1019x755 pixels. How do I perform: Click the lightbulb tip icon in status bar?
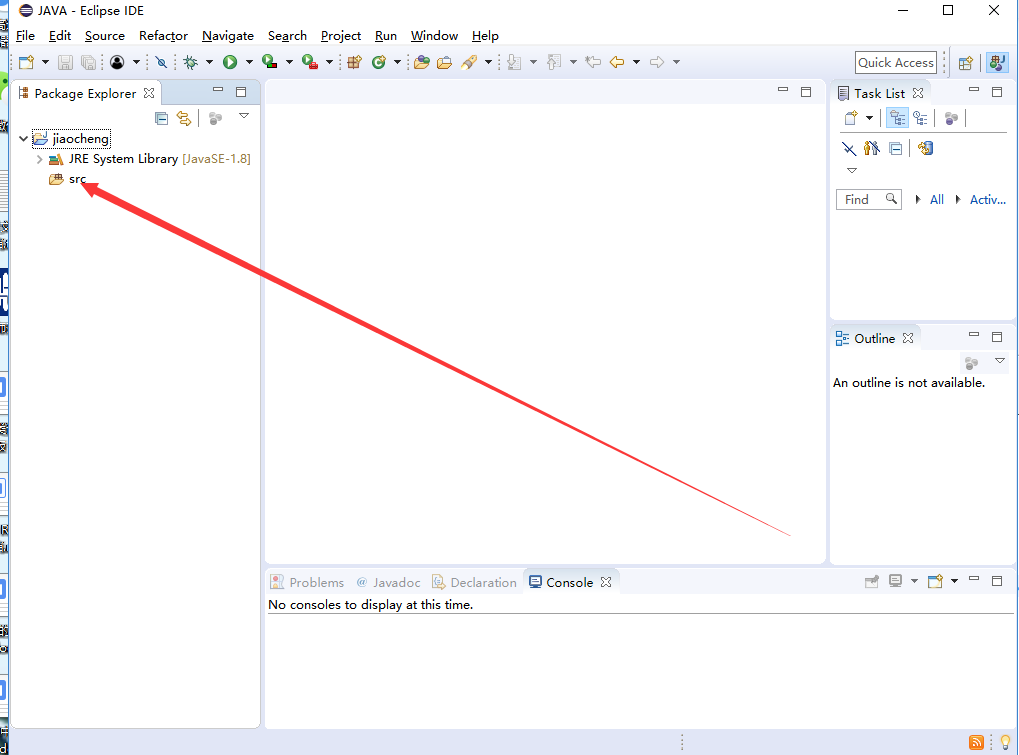[1005, 742]
